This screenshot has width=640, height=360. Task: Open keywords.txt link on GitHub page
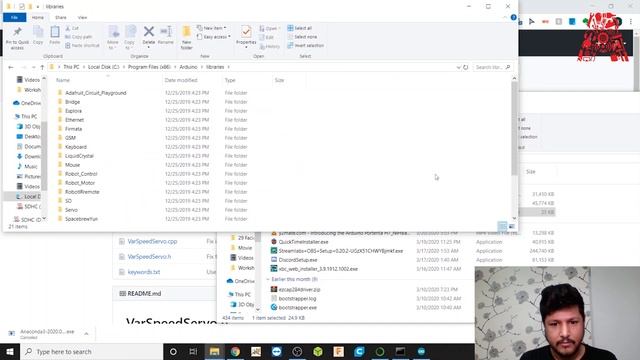pyautogui.click(x=144, y=272)
